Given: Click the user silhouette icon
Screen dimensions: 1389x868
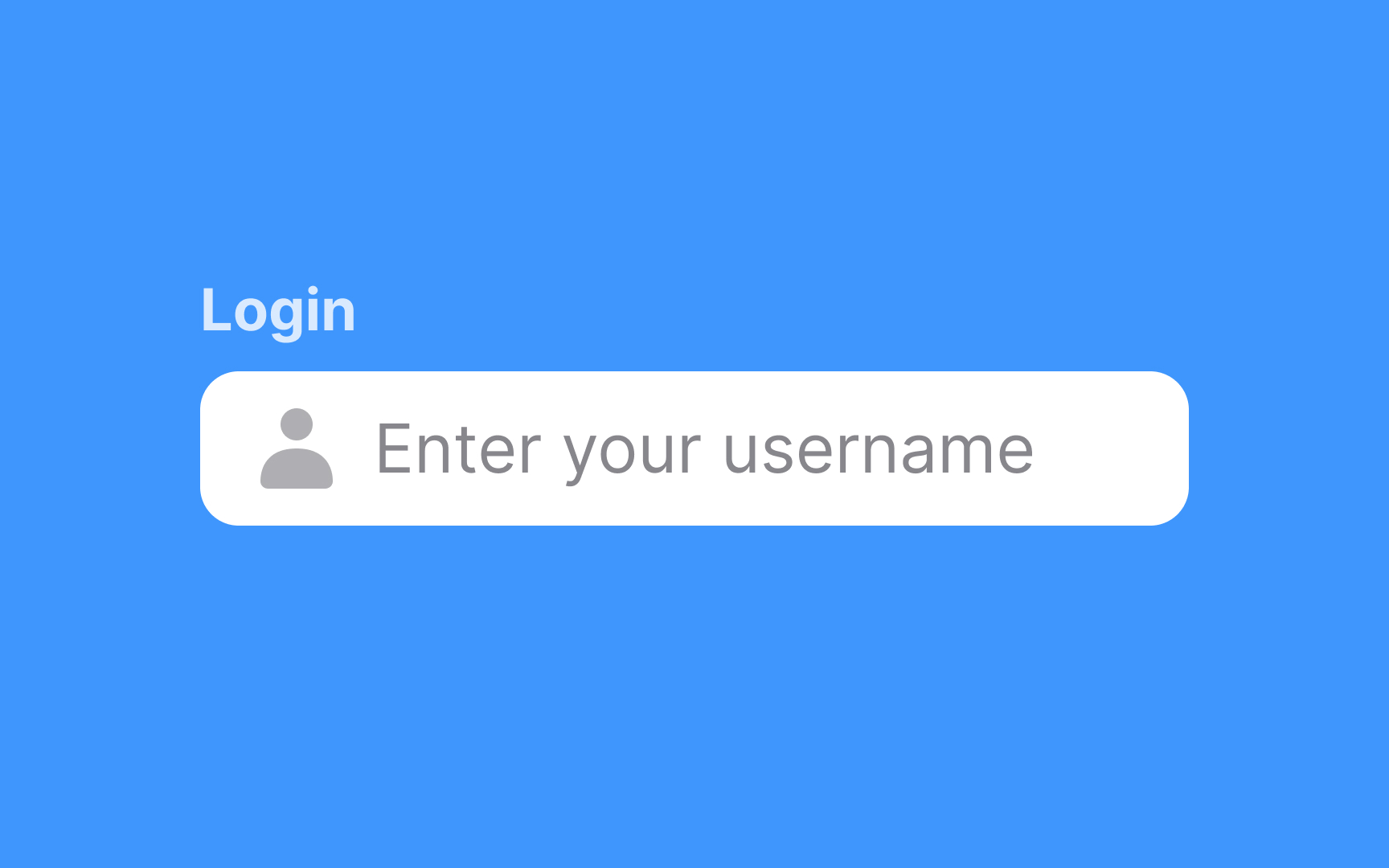Looking at the screenshot, I should pos(297,448).
